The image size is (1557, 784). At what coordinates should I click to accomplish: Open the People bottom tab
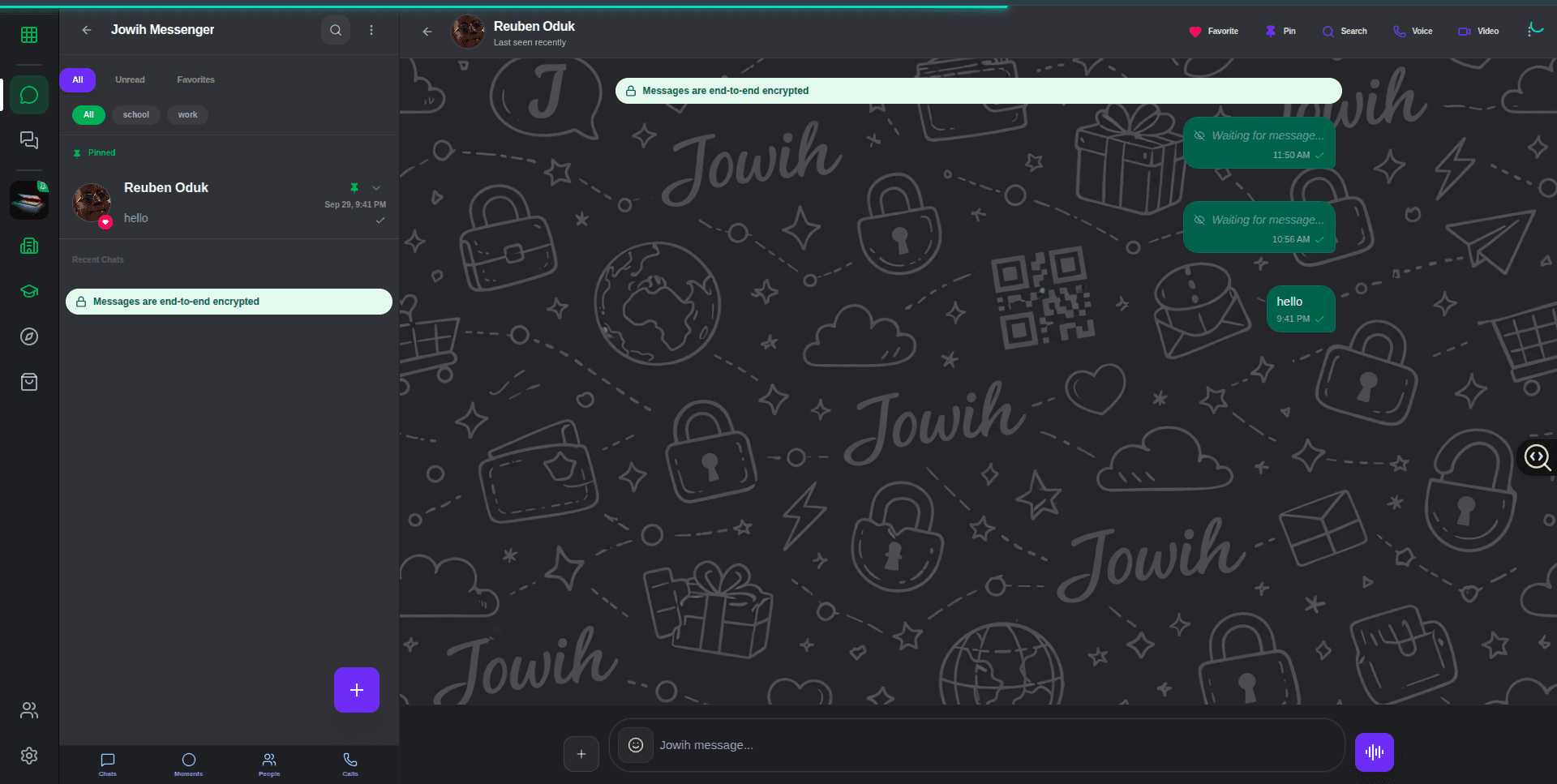click(x=269, y=765)
